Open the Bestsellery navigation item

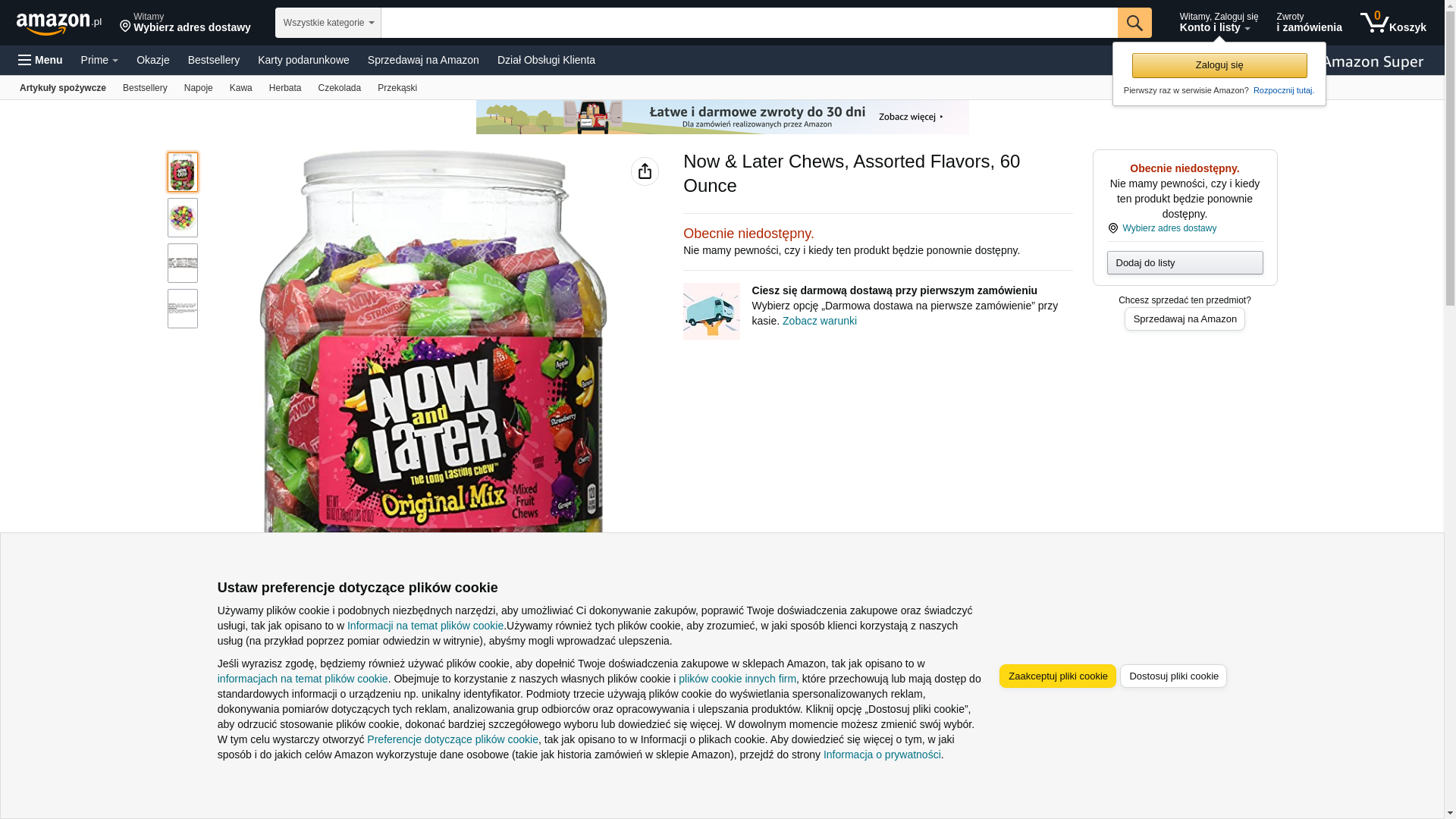[214, 60]
